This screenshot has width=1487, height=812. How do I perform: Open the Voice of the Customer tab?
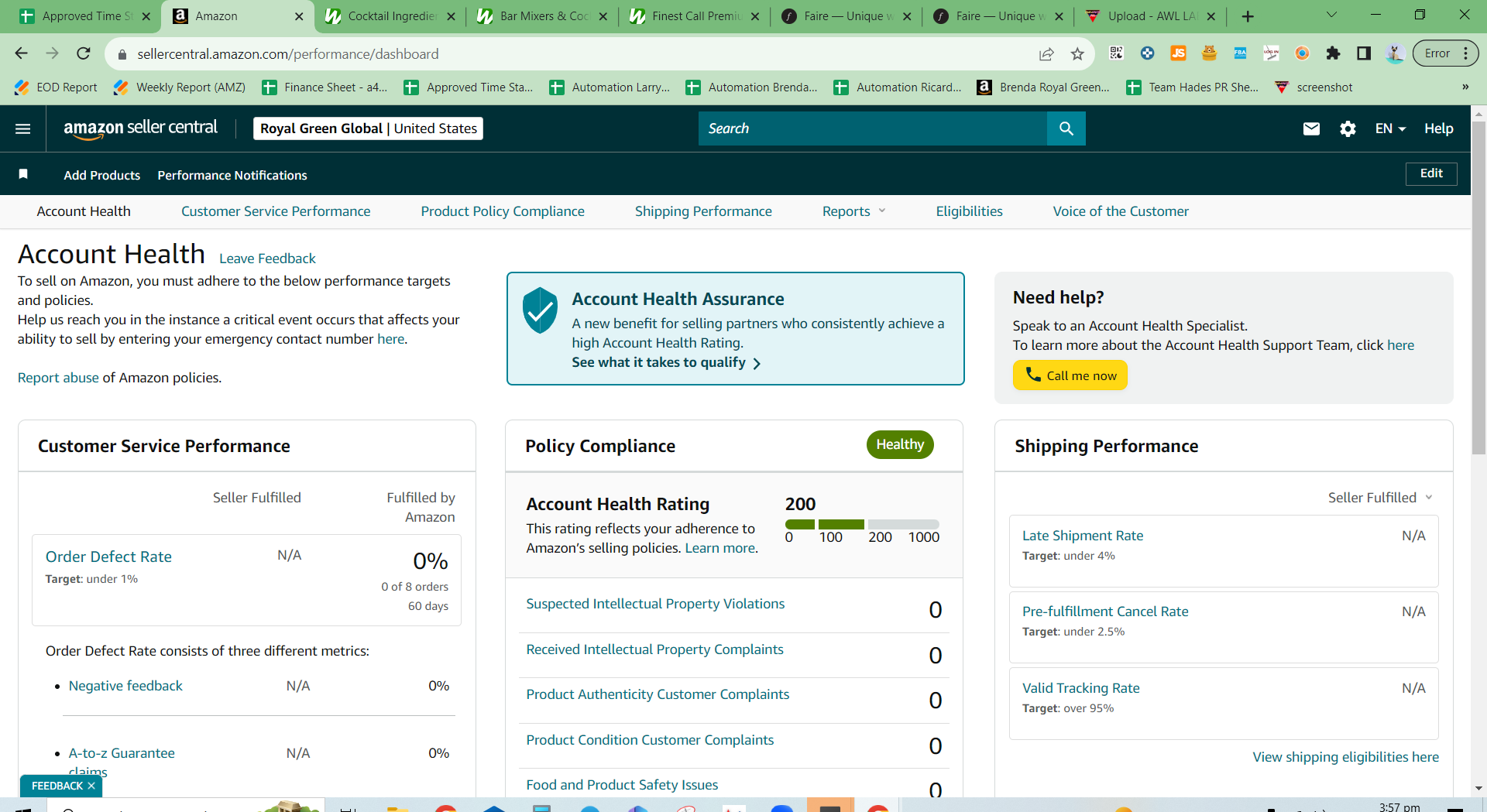point(1121,211)
